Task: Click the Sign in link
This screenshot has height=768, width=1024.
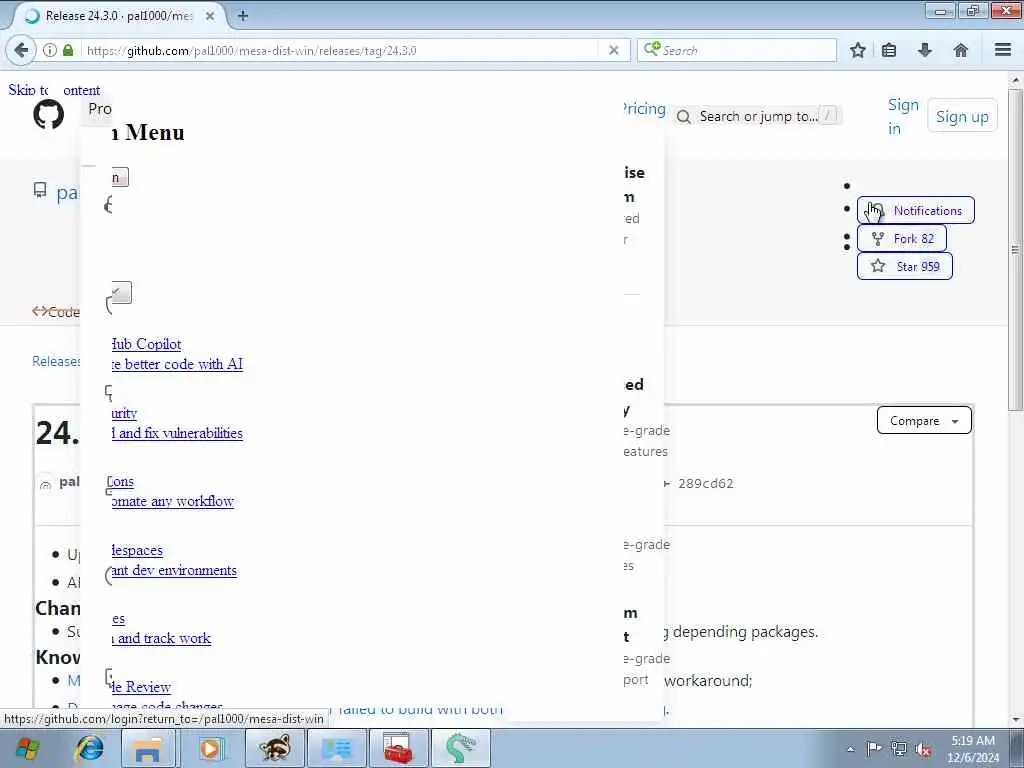Action: point(903,116)
